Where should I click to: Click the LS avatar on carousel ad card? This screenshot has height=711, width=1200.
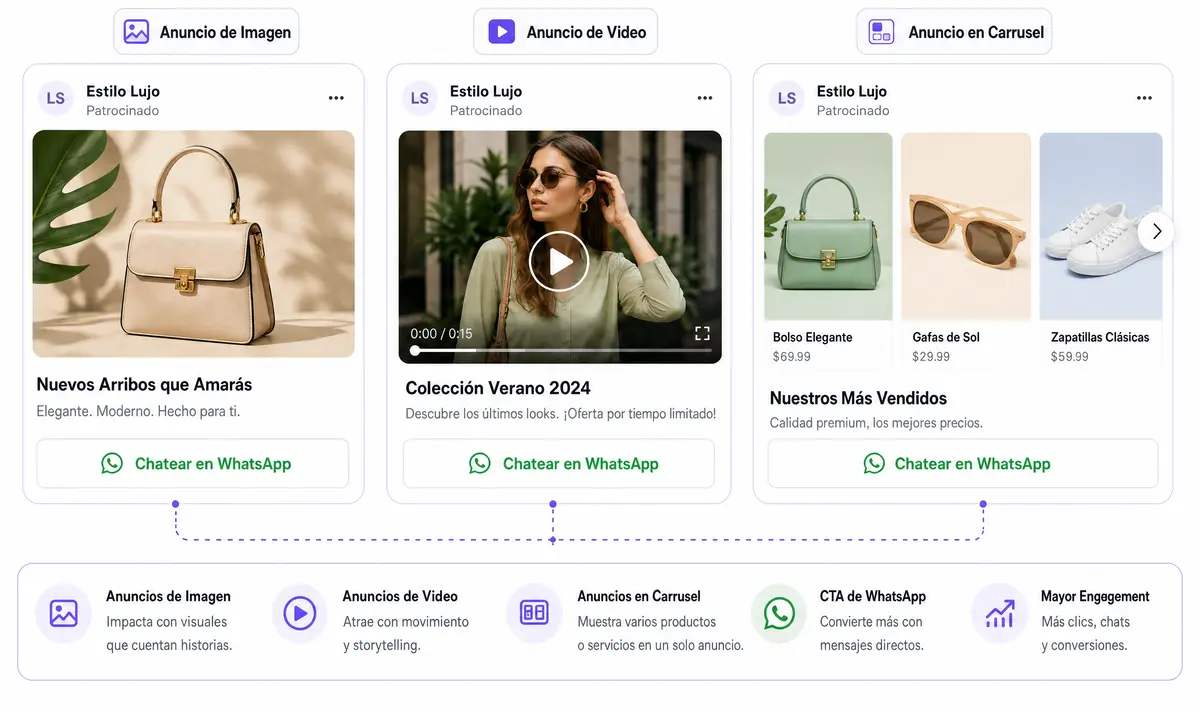click(787, 98)
